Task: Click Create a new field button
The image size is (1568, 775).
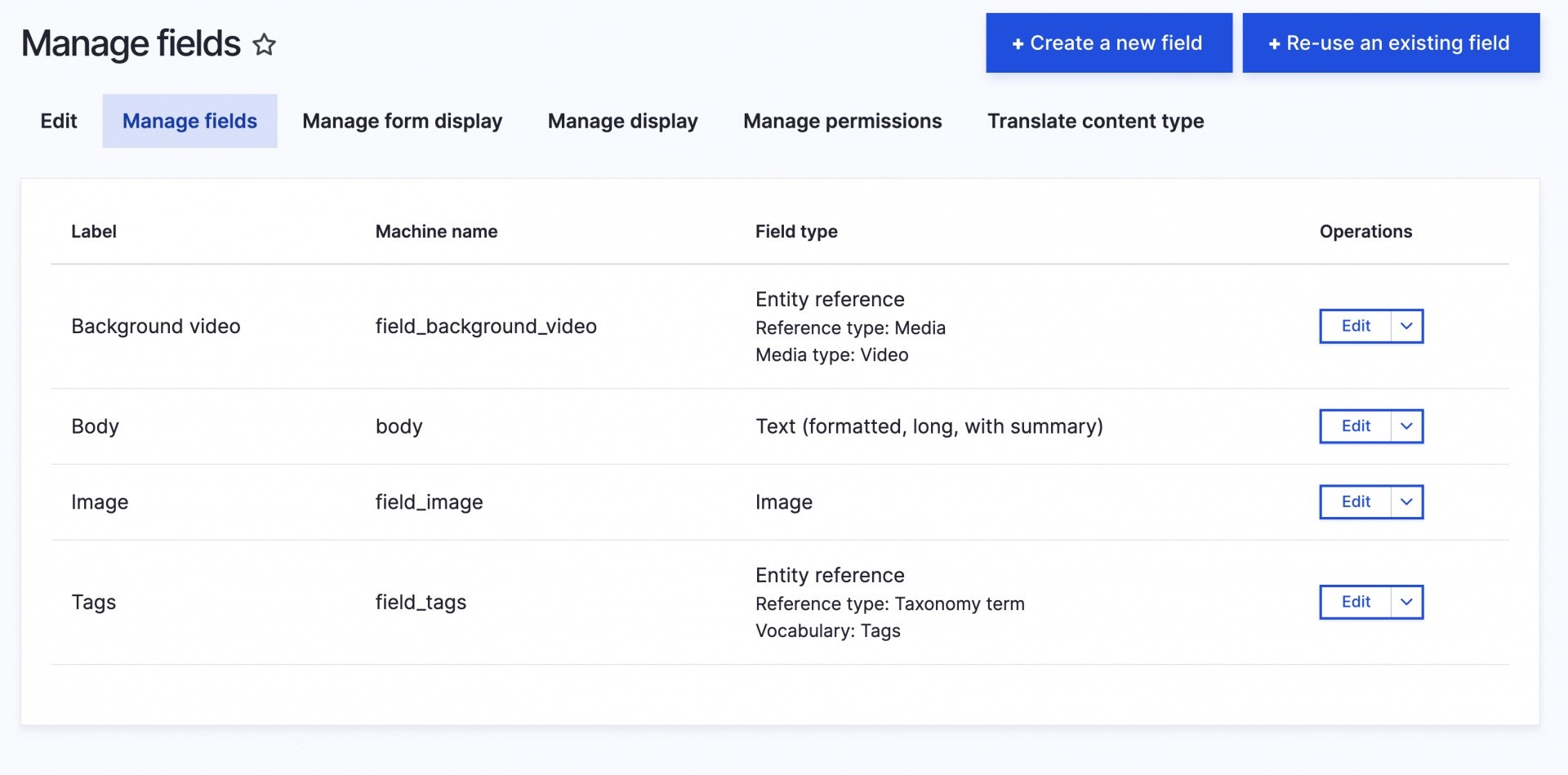Action: tap(1108, 43)
